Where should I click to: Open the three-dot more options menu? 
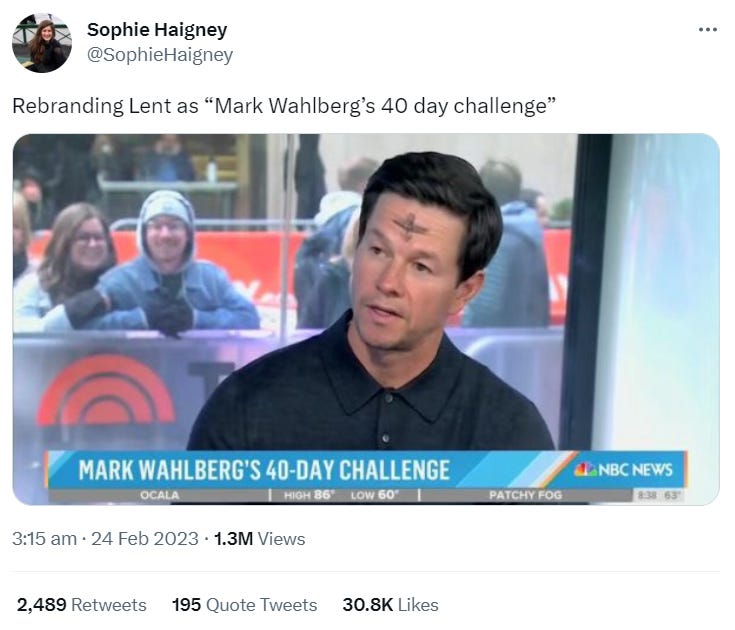point(707,30)
